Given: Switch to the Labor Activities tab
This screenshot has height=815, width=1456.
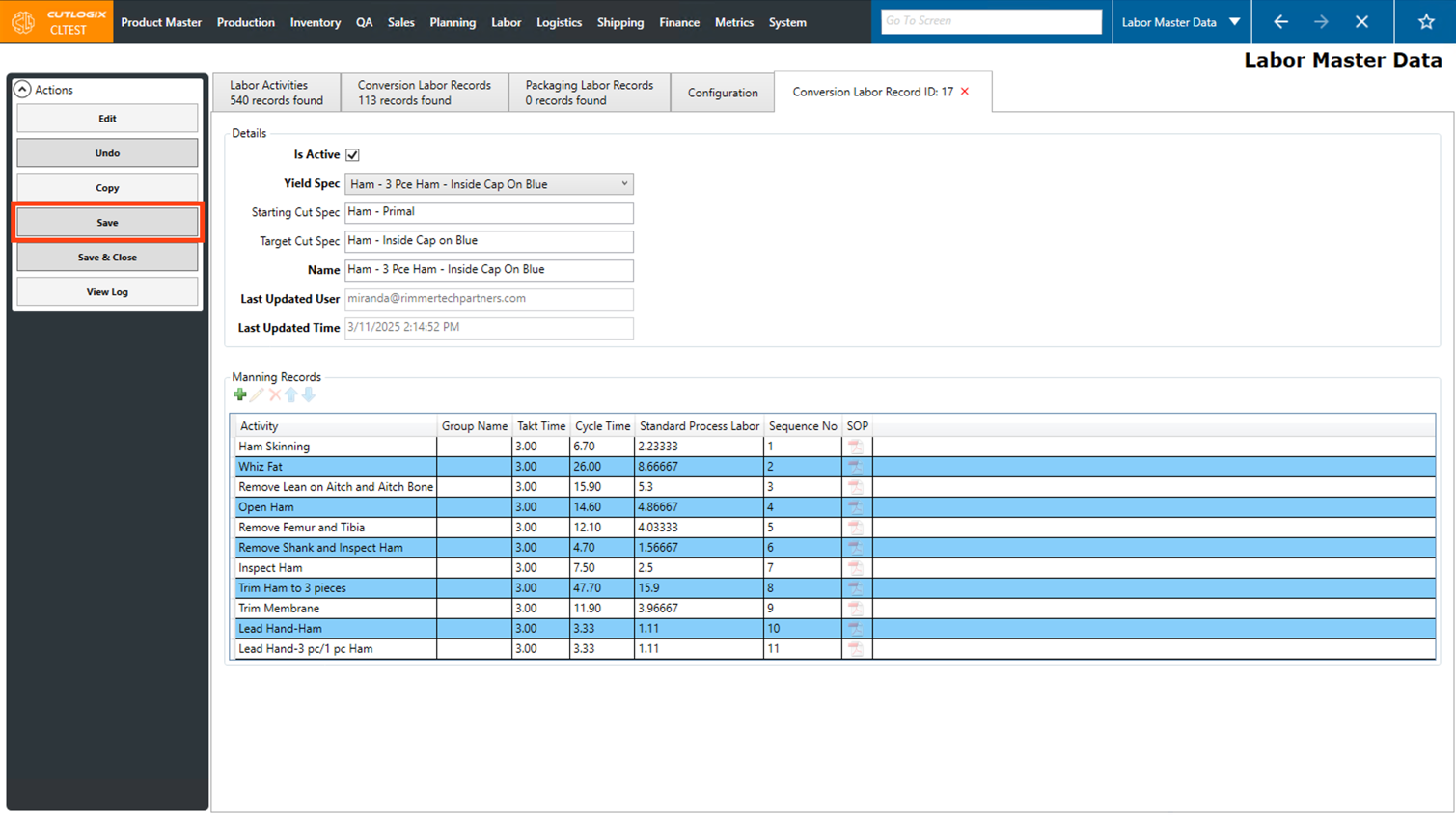Looking at the screenshot, I should click(x=276, y=93).
